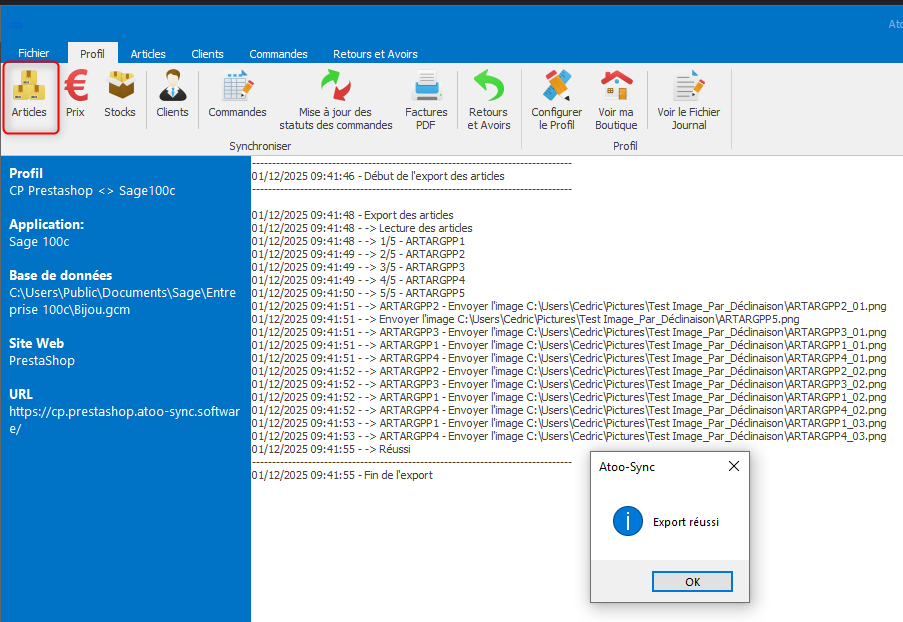This screenshot has width=903, height=622.
Task: Open Retours et Avoirs green arrow icon
Action: pyautogui.click(x=488, y=100)
